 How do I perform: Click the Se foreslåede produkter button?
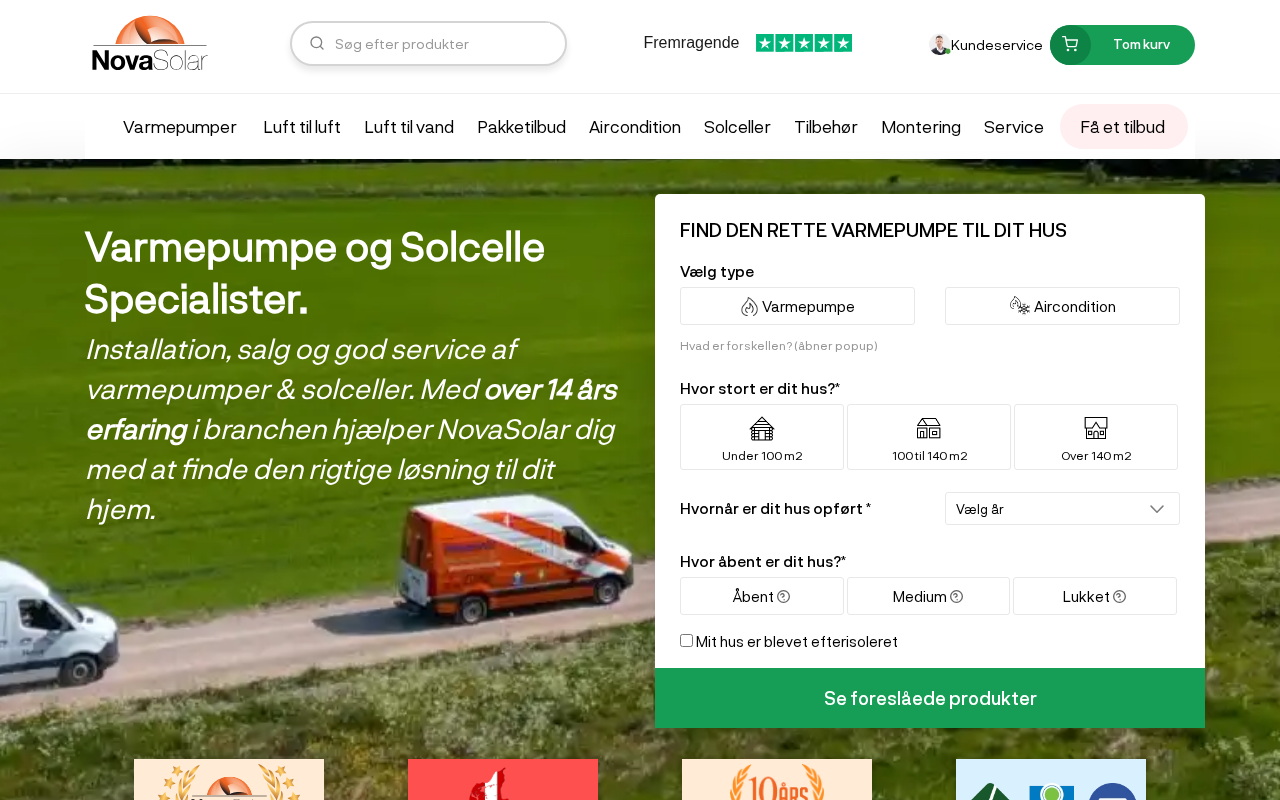tap(930, 698)
